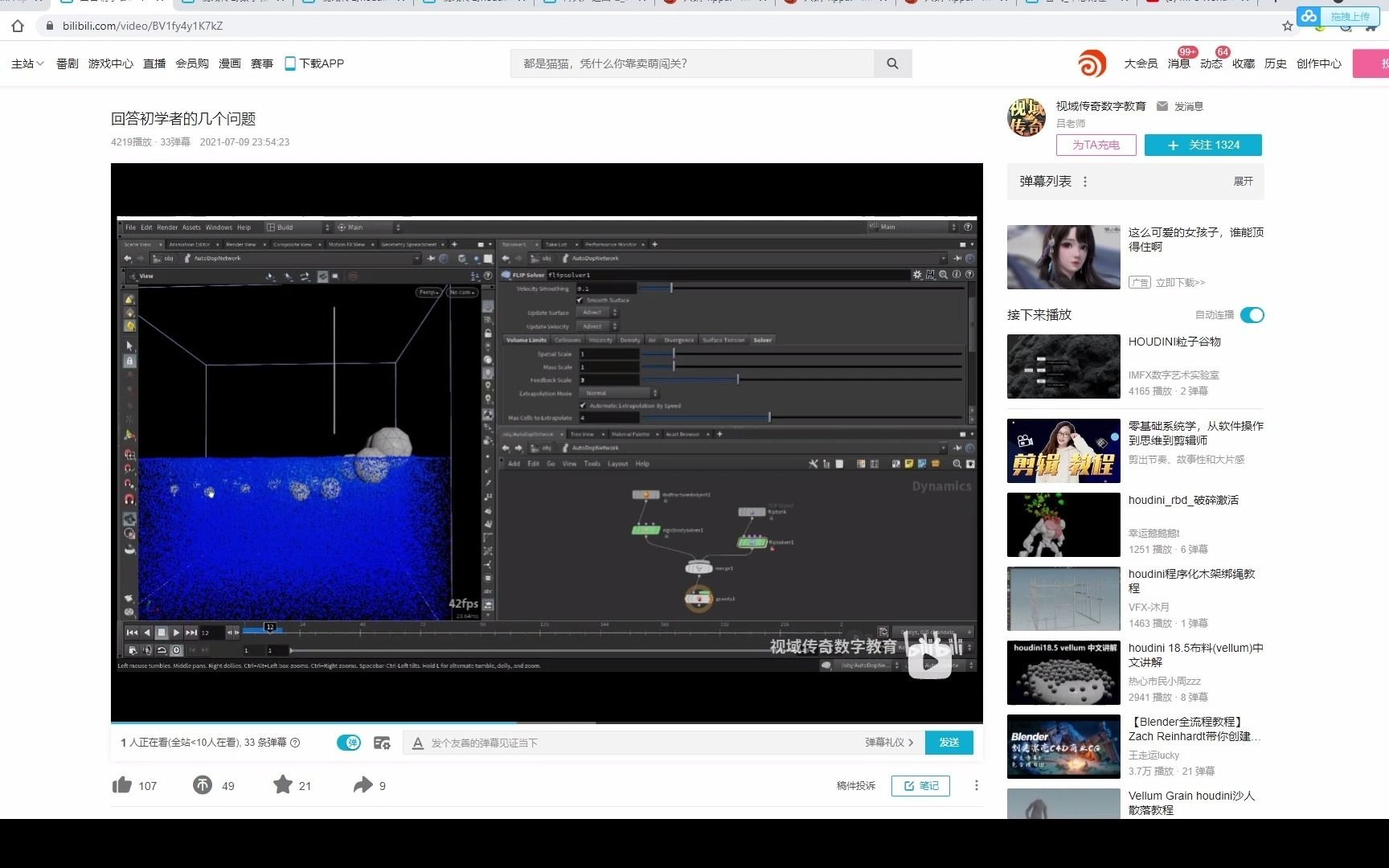Open 创作中心 creator center
The height and width of the screenshot is (868, 1389).
(x=1318, y=63)
